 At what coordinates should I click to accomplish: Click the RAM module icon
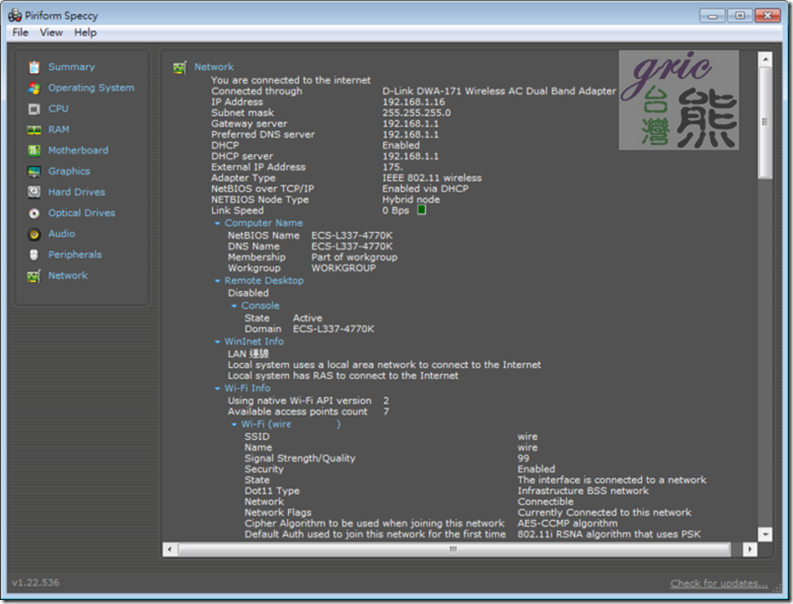click(x=34, y=130)
